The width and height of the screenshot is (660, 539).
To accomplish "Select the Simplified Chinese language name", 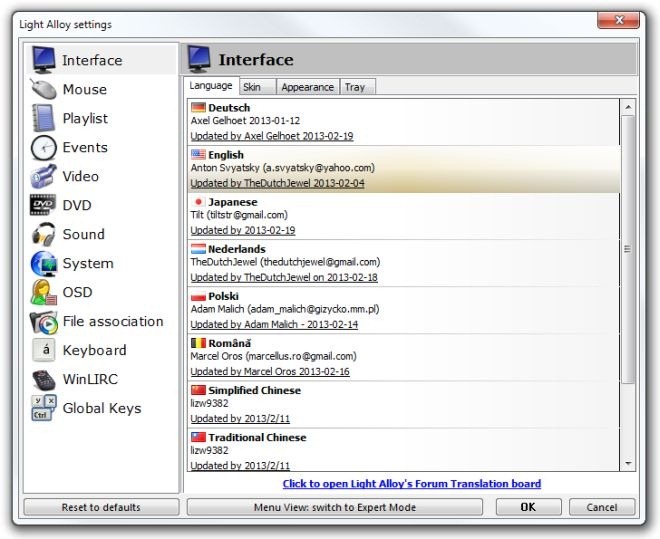I will 255,390.
